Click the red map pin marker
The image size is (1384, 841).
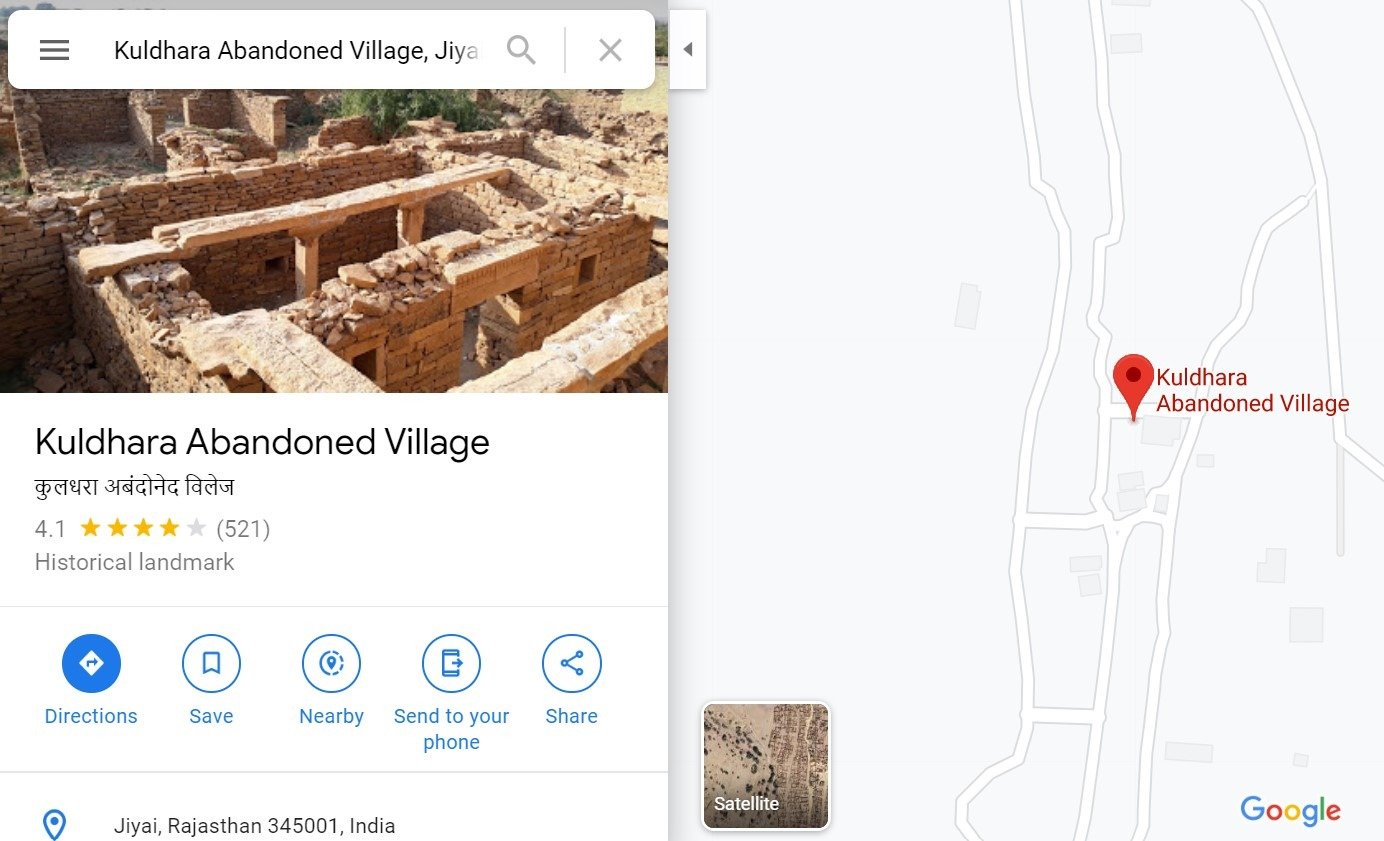1133,387
